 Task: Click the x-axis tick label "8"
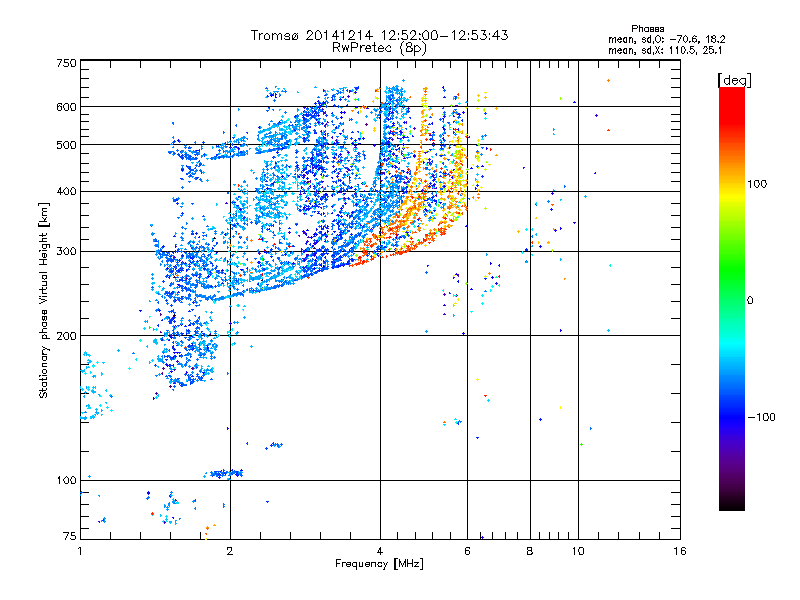click(x=530, y=551)
